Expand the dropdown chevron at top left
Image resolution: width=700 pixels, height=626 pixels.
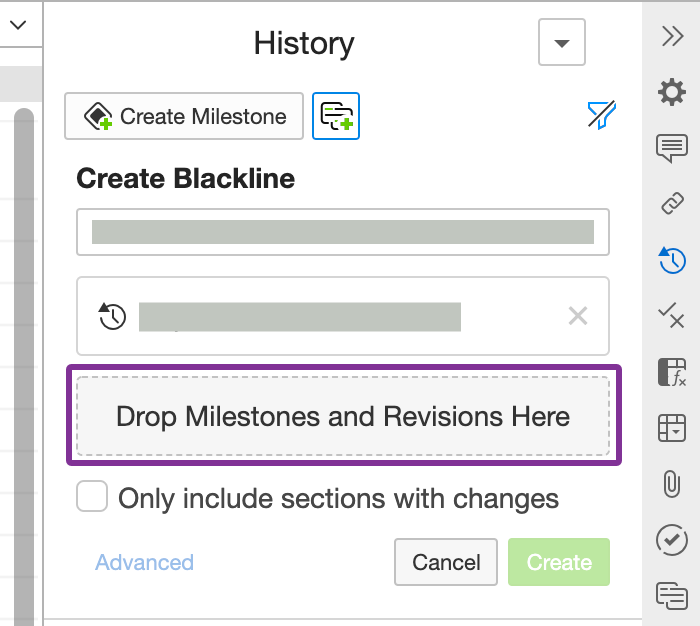[18, 24]
